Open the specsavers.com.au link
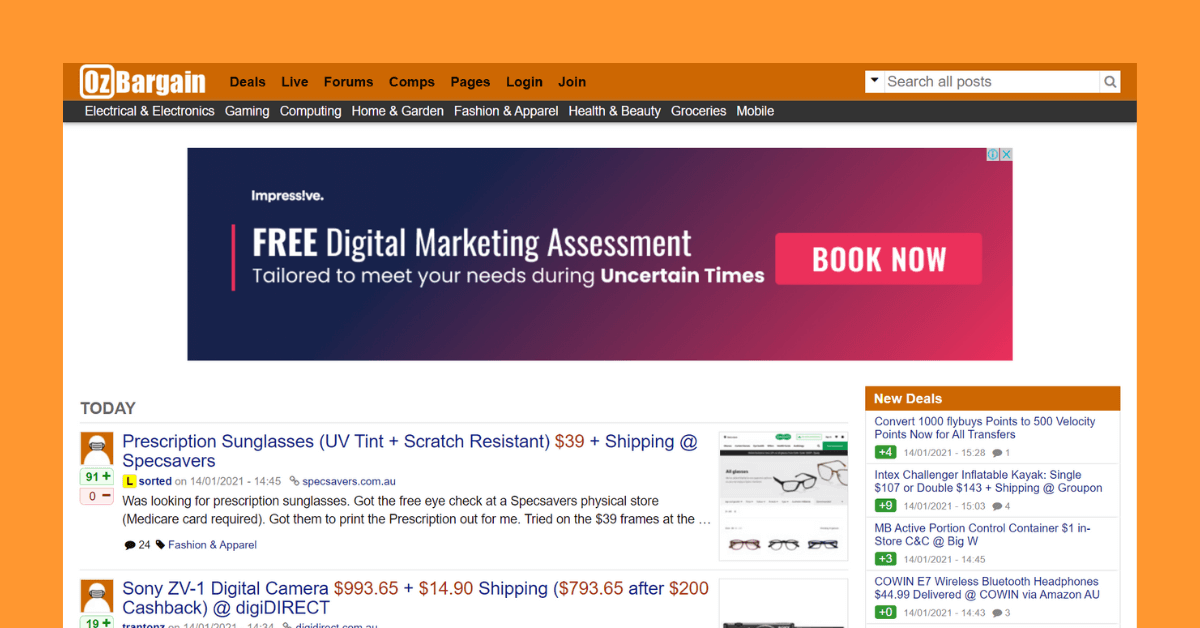This screenshot has height=628, width=1200. pos(350,481)
